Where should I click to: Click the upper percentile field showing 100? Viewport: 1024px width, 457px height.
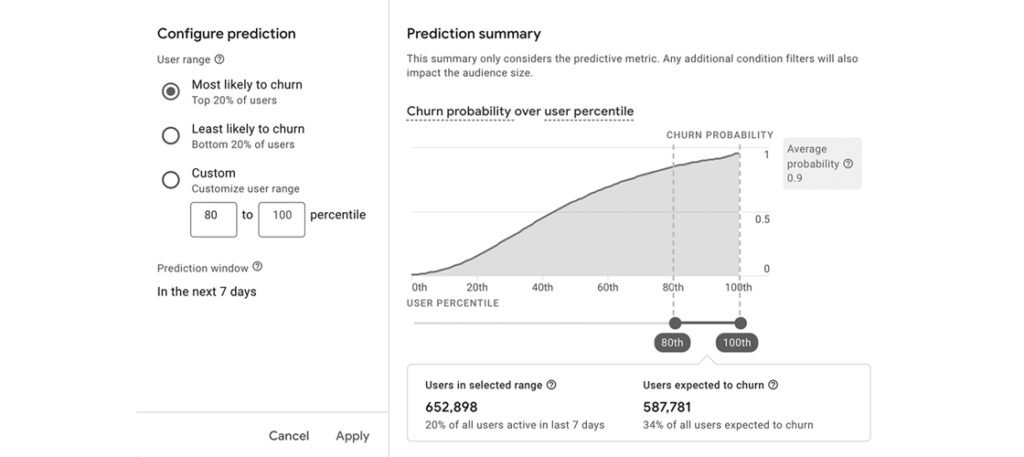click(x=281, y=215)
